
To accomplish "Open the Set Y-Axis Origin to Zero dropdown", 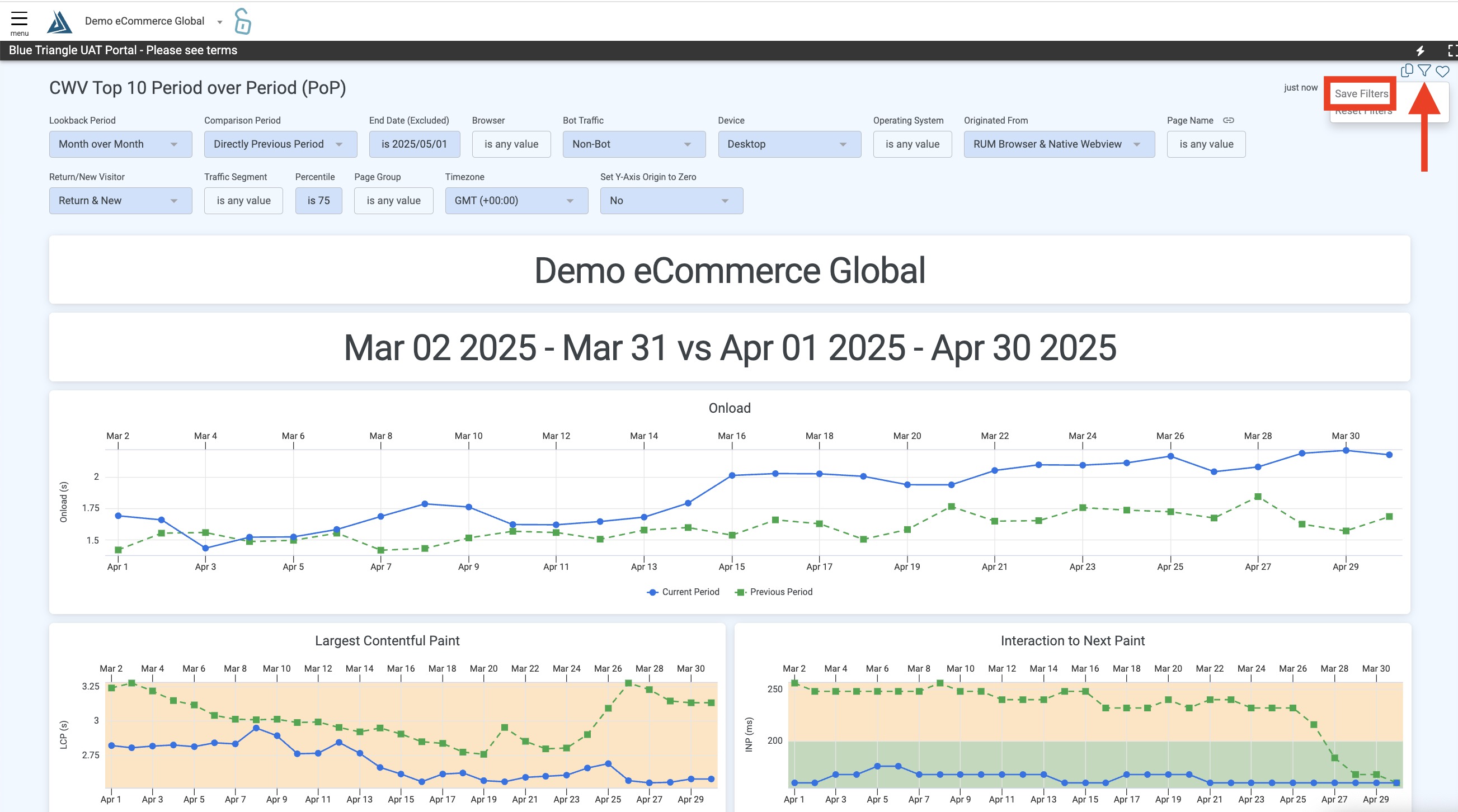I will click(x=671, y=200).
